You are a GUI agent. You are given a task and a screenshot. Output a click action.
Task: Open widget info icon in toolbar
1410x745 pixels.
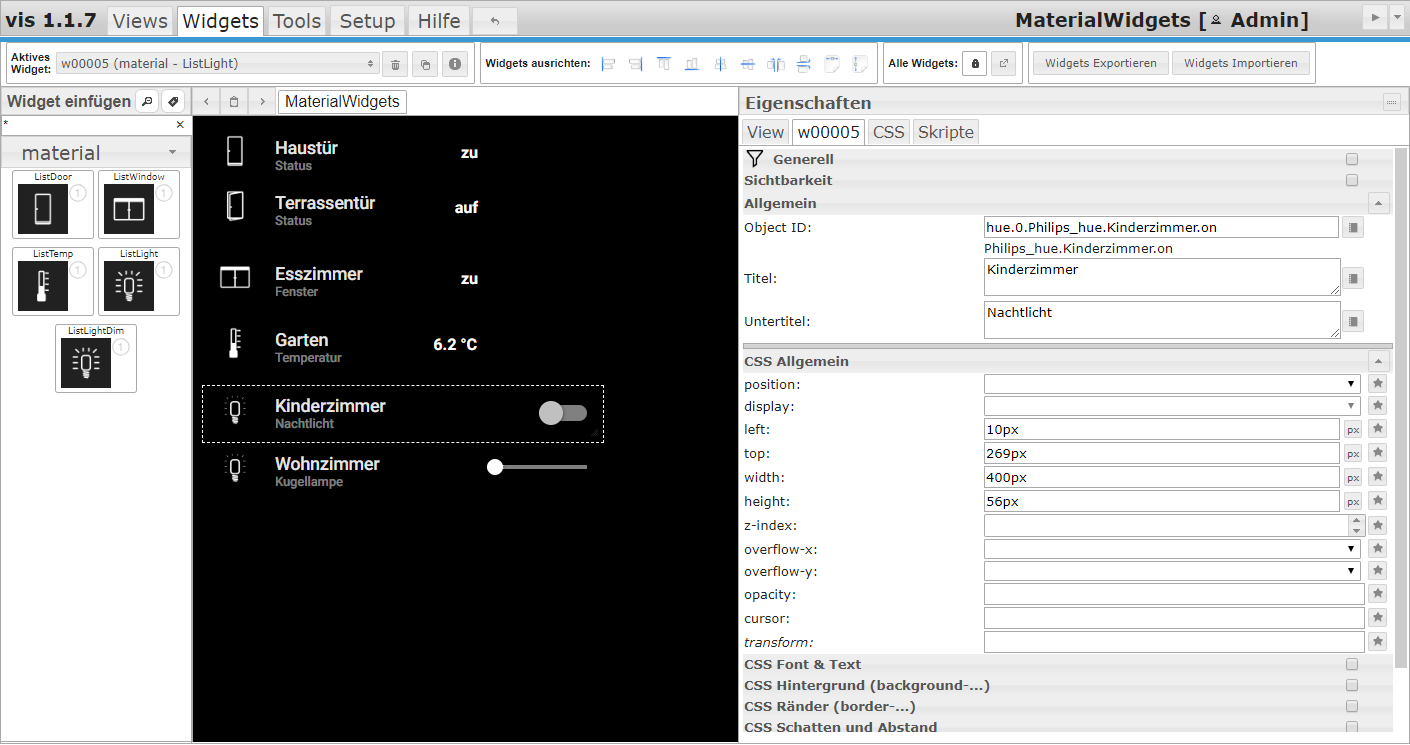coord(455,64)
